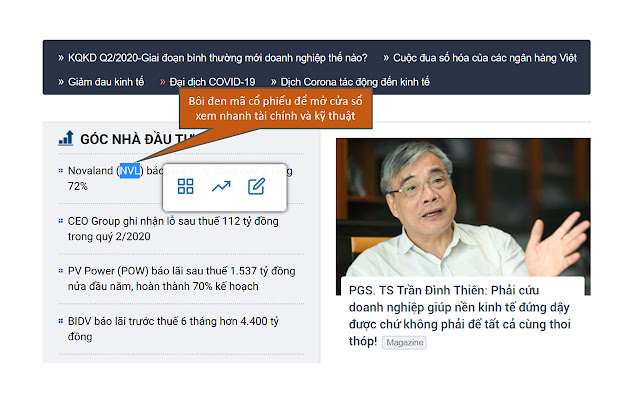Click the edit note icon in popup
640x400 pixels.
(x=256, y=186)
